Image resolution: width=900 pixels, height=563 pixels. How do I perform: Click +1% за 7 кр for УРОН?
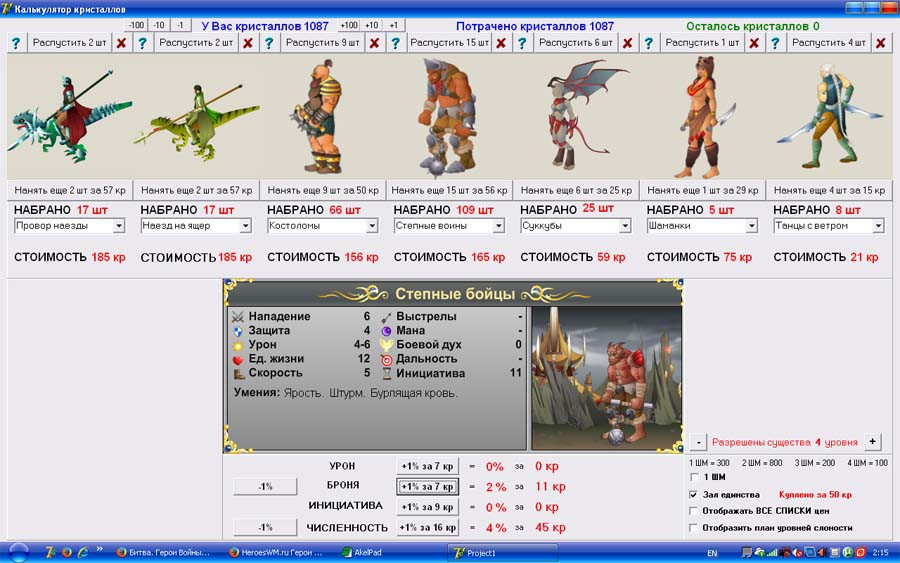click(x=427, y=466)
